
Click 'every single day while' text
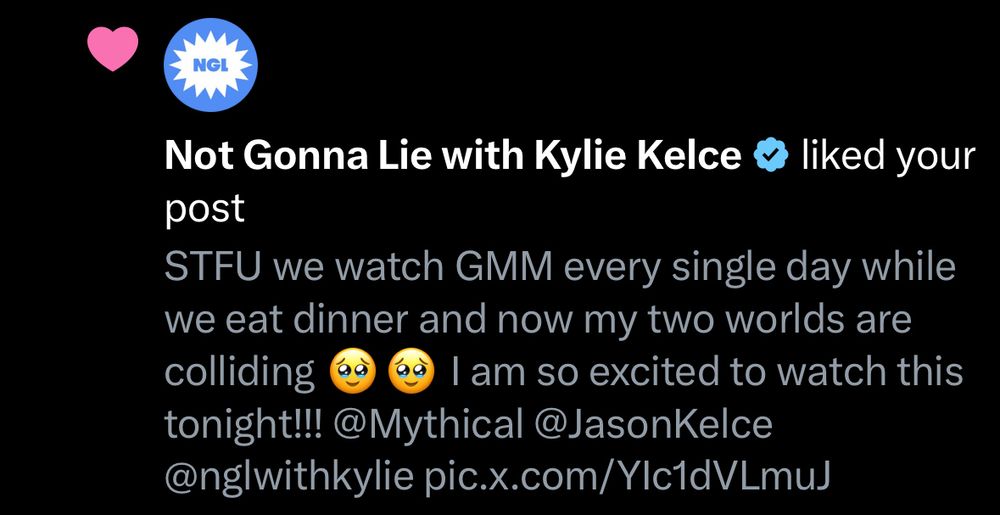[x=760, y=268]
